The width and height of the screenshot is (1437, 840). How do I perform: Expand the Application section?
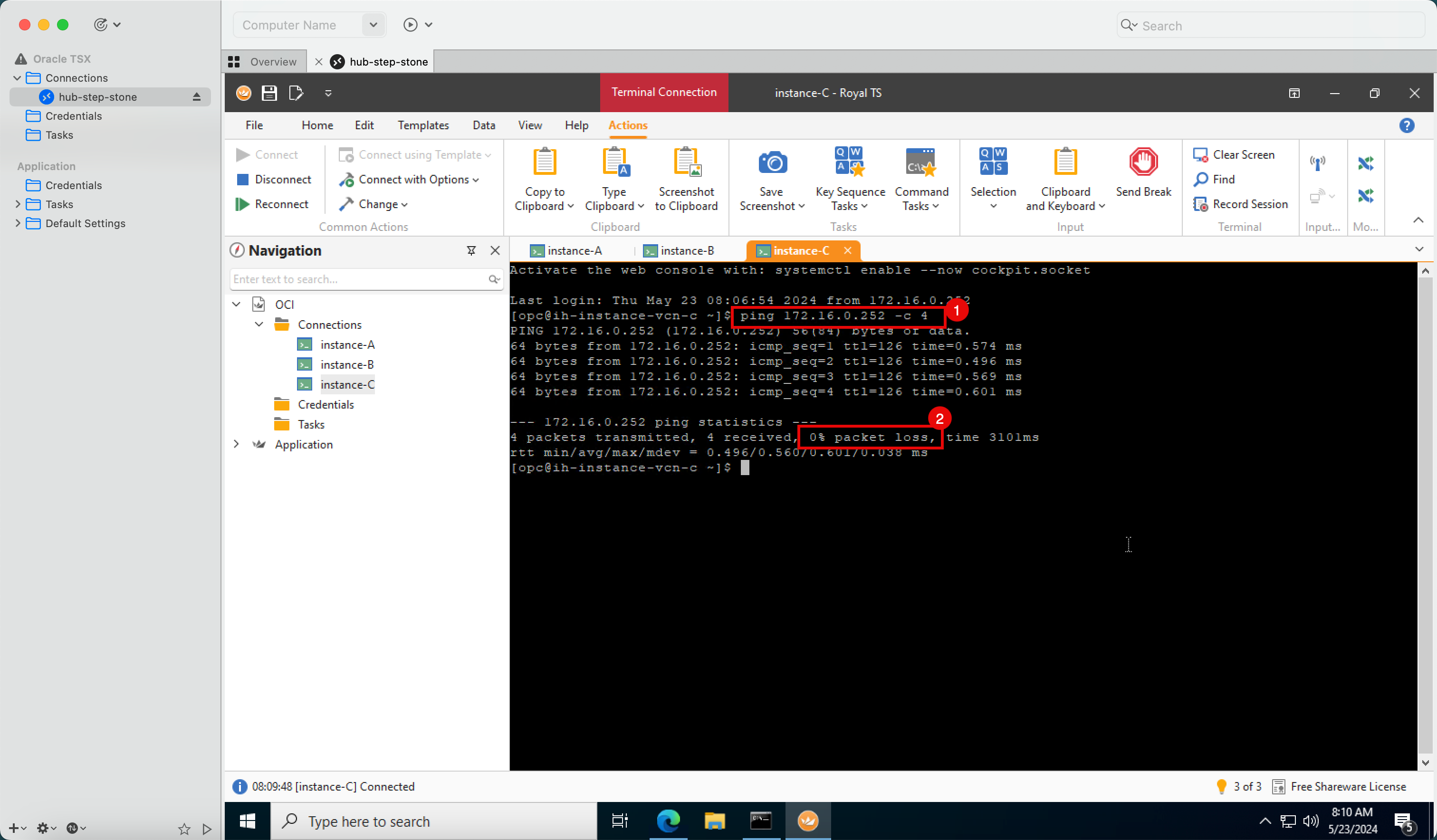(x=233, y=444)
